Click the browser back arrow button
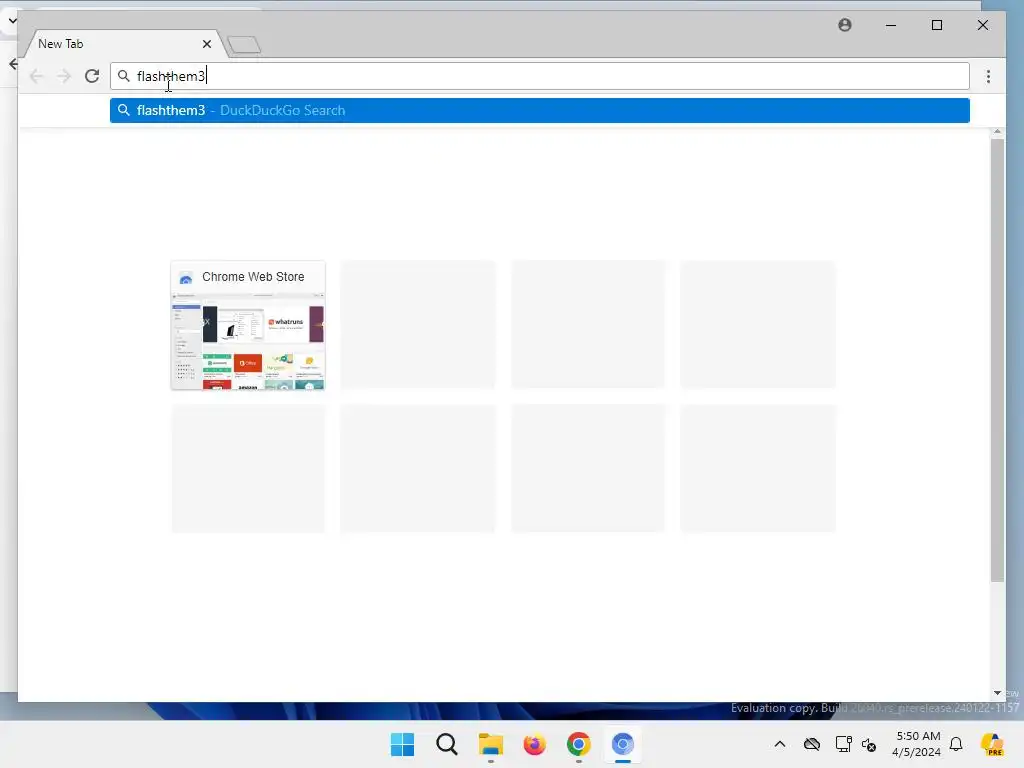This screenshot has width=1024, height=768. click(x=37, y=76)
